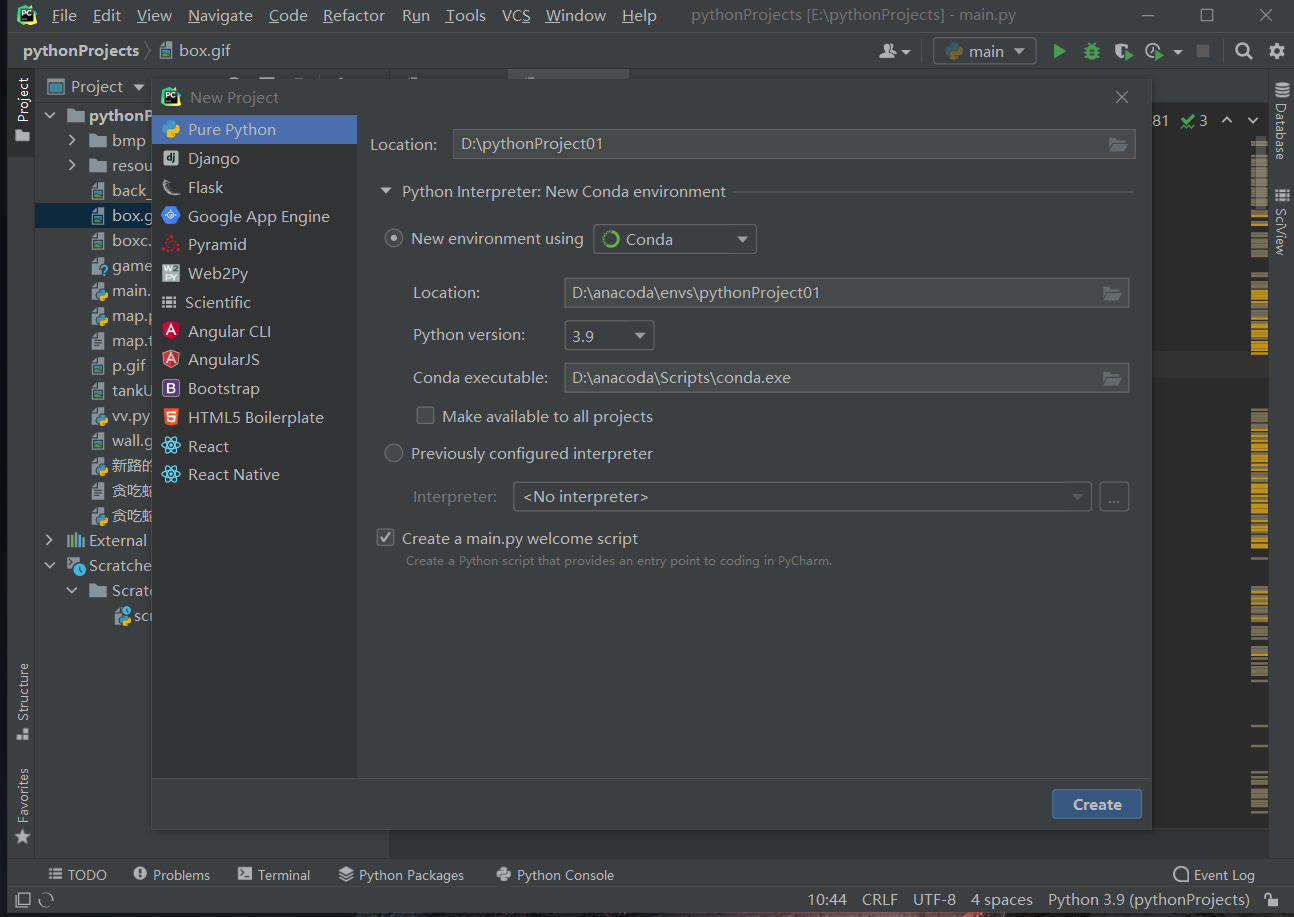Select Google App Engine project type

point(254,216)
